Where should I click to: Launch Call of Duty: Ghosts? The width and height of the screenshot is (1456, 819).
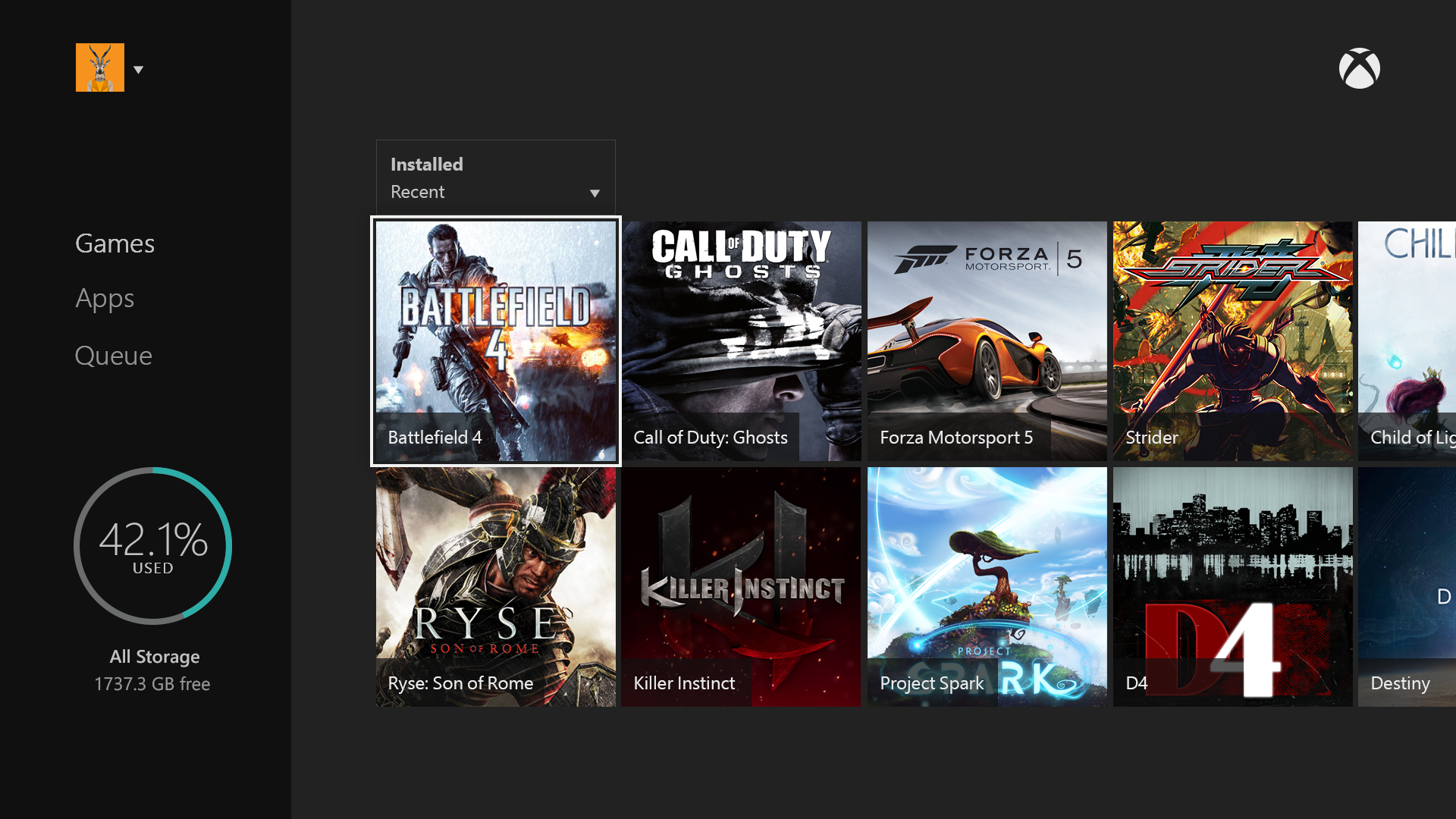[x=741, y=340]
